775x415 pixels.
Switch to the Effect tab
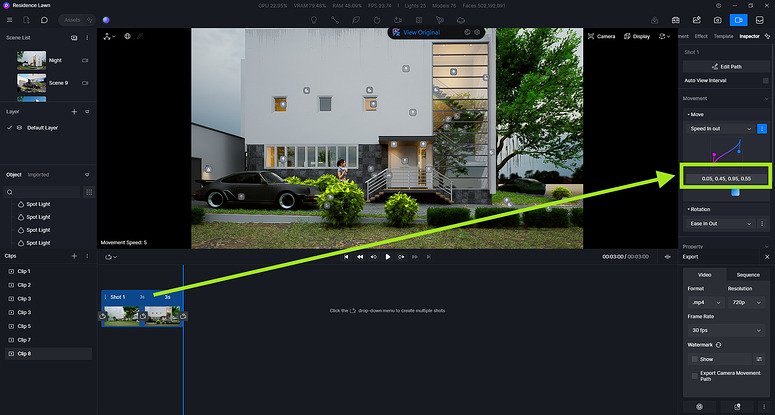coord(701,36)
